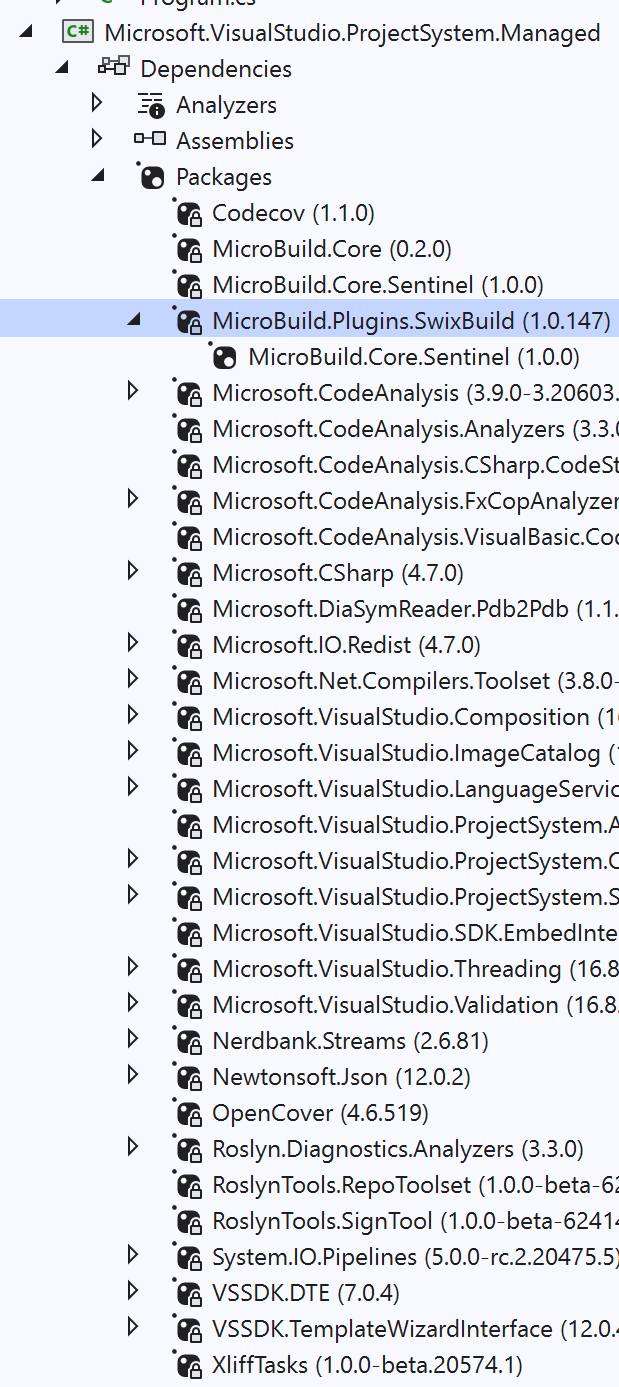619x1387 pixels.
Task: Click the transitive package icon under MicroBuild.Plugins.SwixBuild
Action: click(x=223, y=356)
